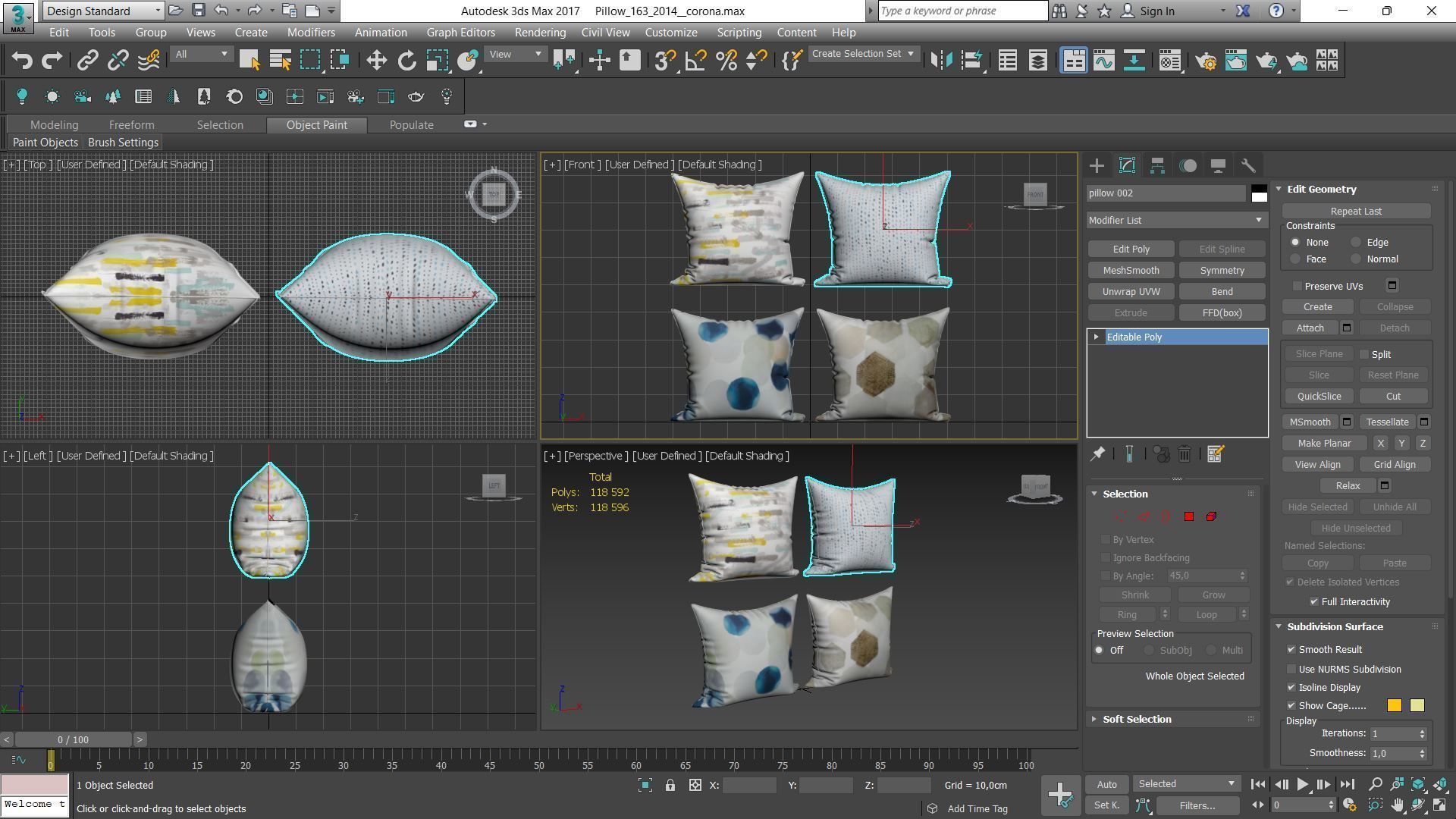
Task: Expand the Editable Poly stack entry
Action: coord(1097,337)
